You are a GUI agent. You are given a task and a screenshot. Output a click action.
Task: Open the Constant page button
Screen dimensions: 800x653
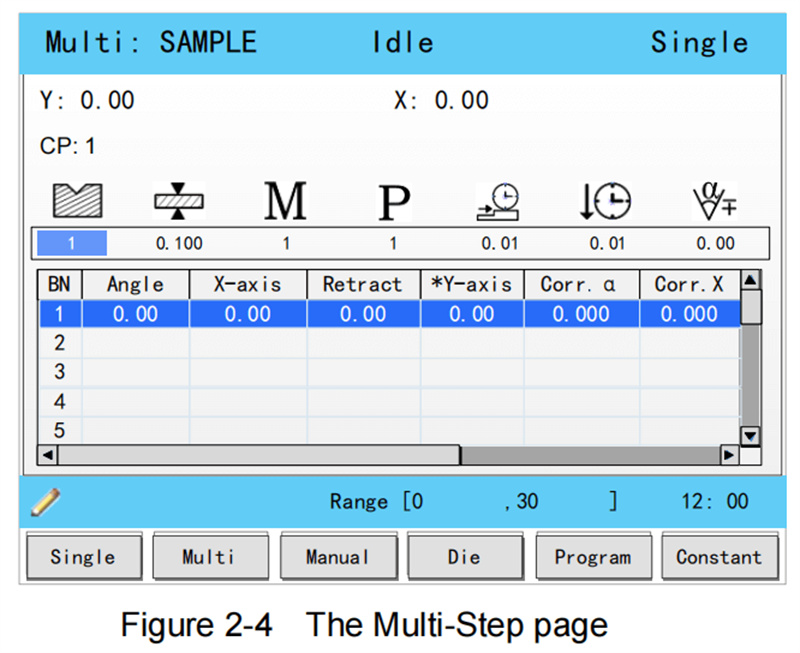pyautogui.click(x=720, y=557)
